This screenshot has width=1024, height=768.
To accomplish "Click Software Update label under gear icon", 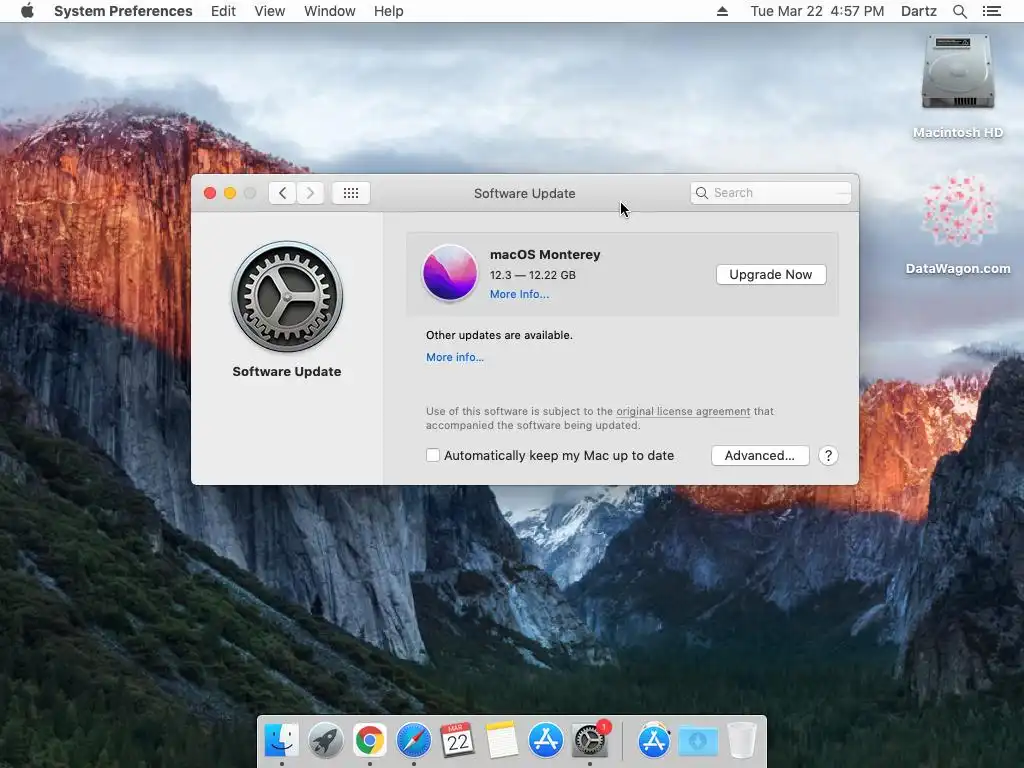I will (287, 372).
